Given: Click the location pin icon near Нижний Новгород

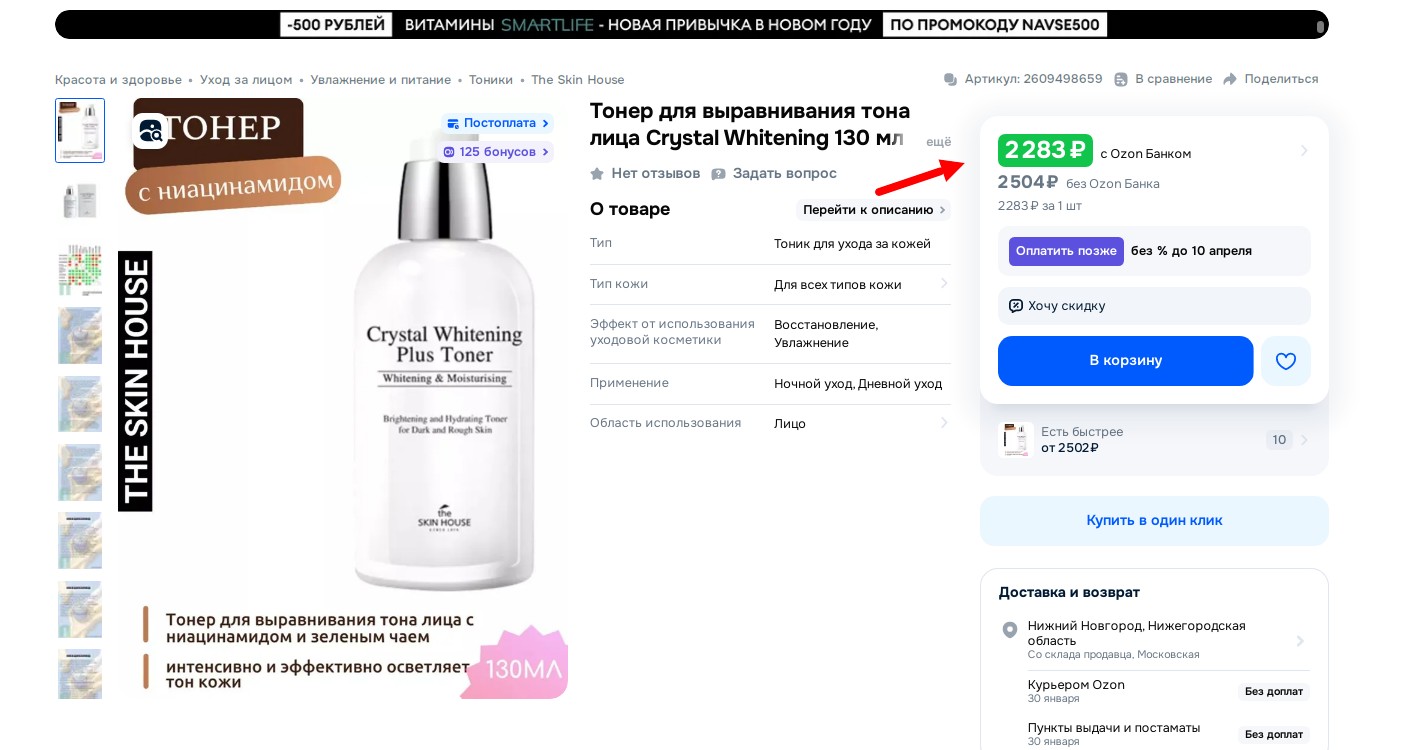Looking at the screenshot, I should [1010, 630].
